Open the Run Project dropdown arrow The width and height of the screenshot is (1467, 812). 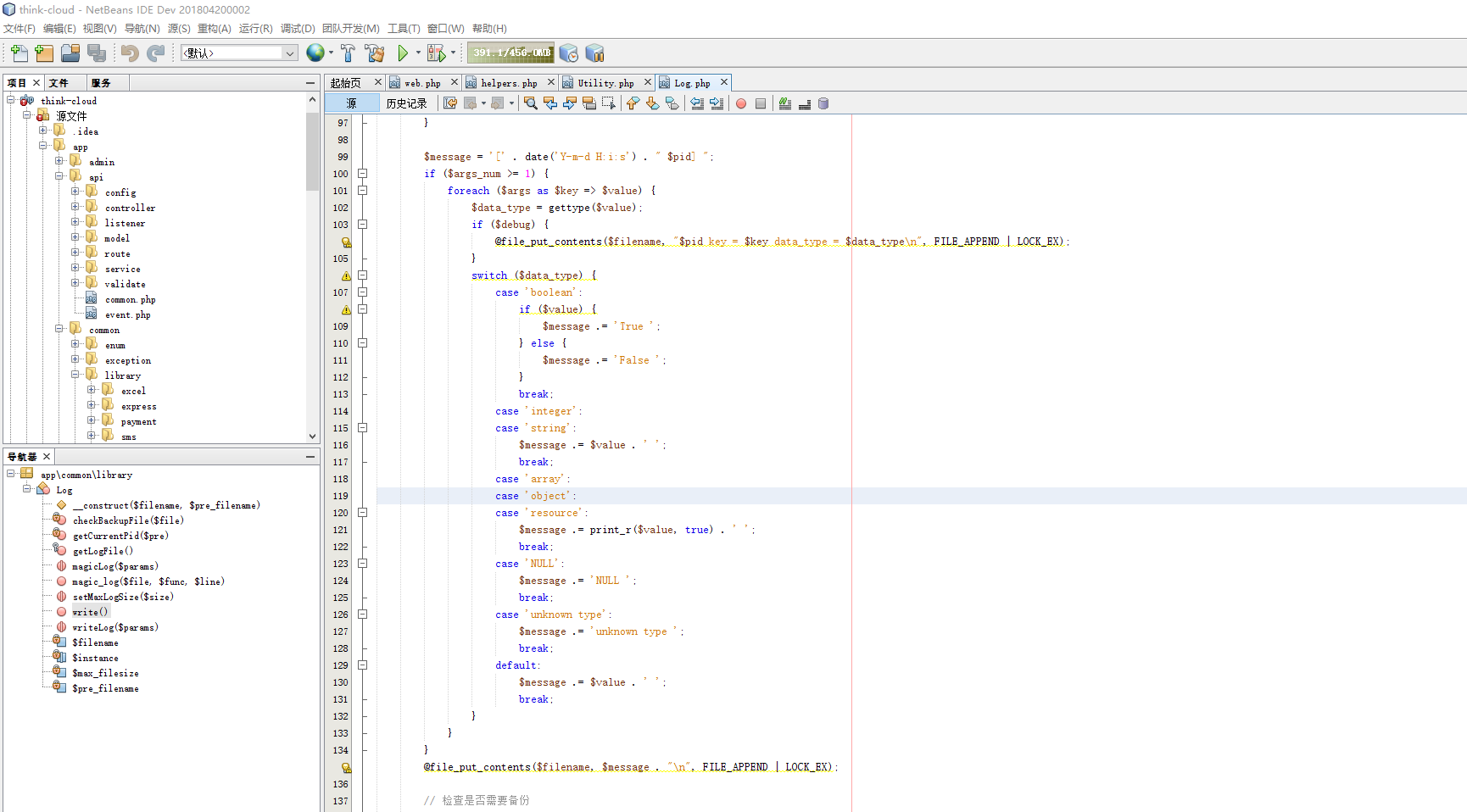(418, 53)
